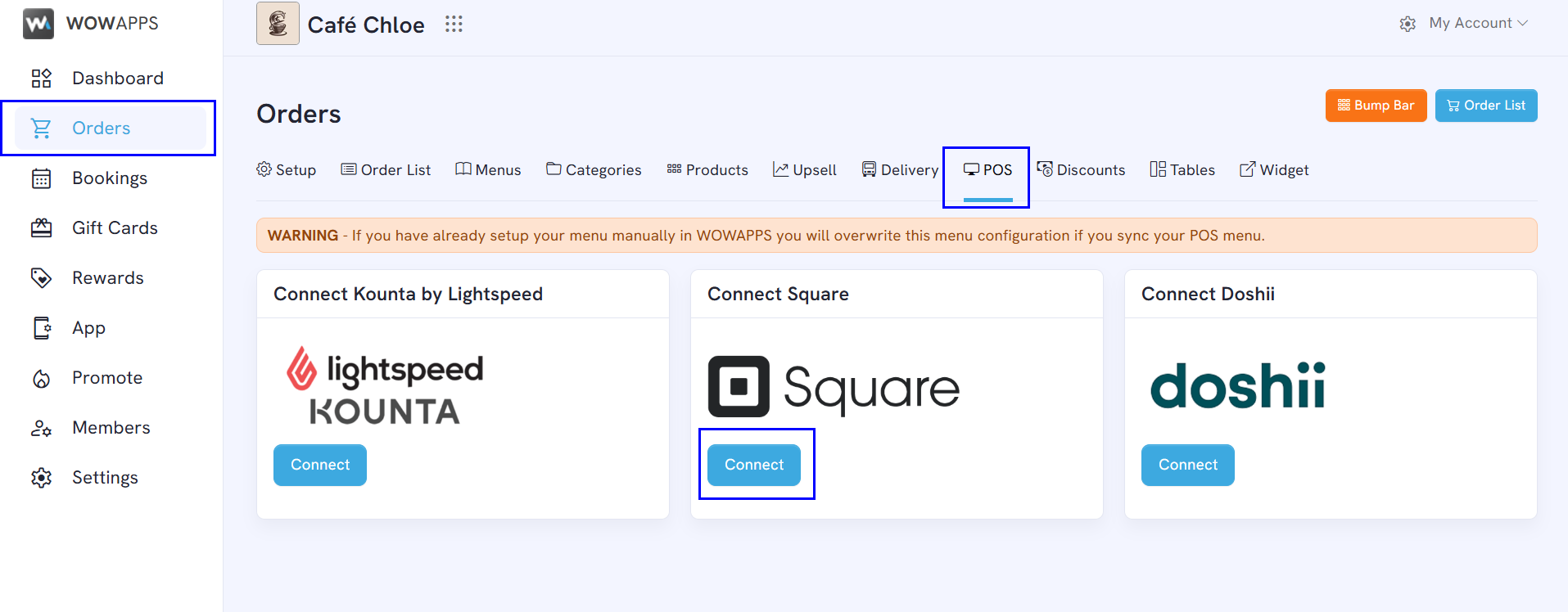Click the Gift Cards icon in sidebar

pos(41,228)
